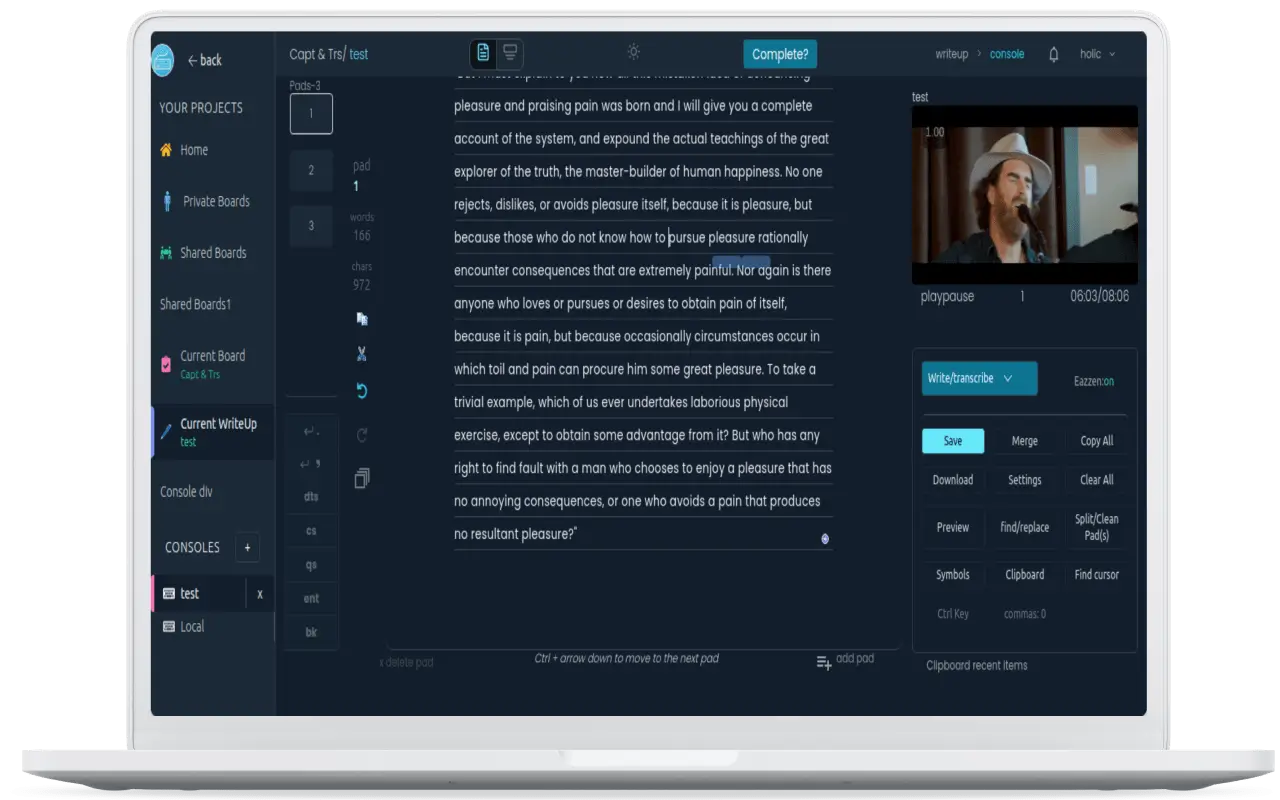Click the undo icon in pad toolbar

pos(362,391)
